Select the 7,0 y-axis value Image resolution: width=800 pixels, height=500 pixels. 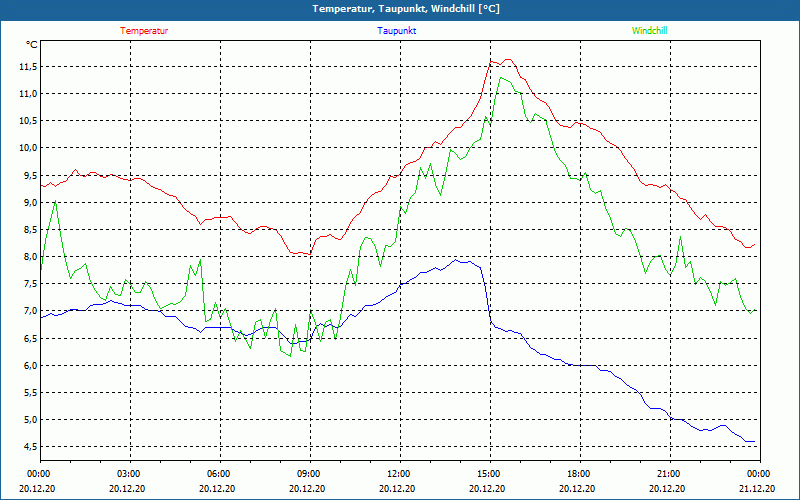point(30,311)
